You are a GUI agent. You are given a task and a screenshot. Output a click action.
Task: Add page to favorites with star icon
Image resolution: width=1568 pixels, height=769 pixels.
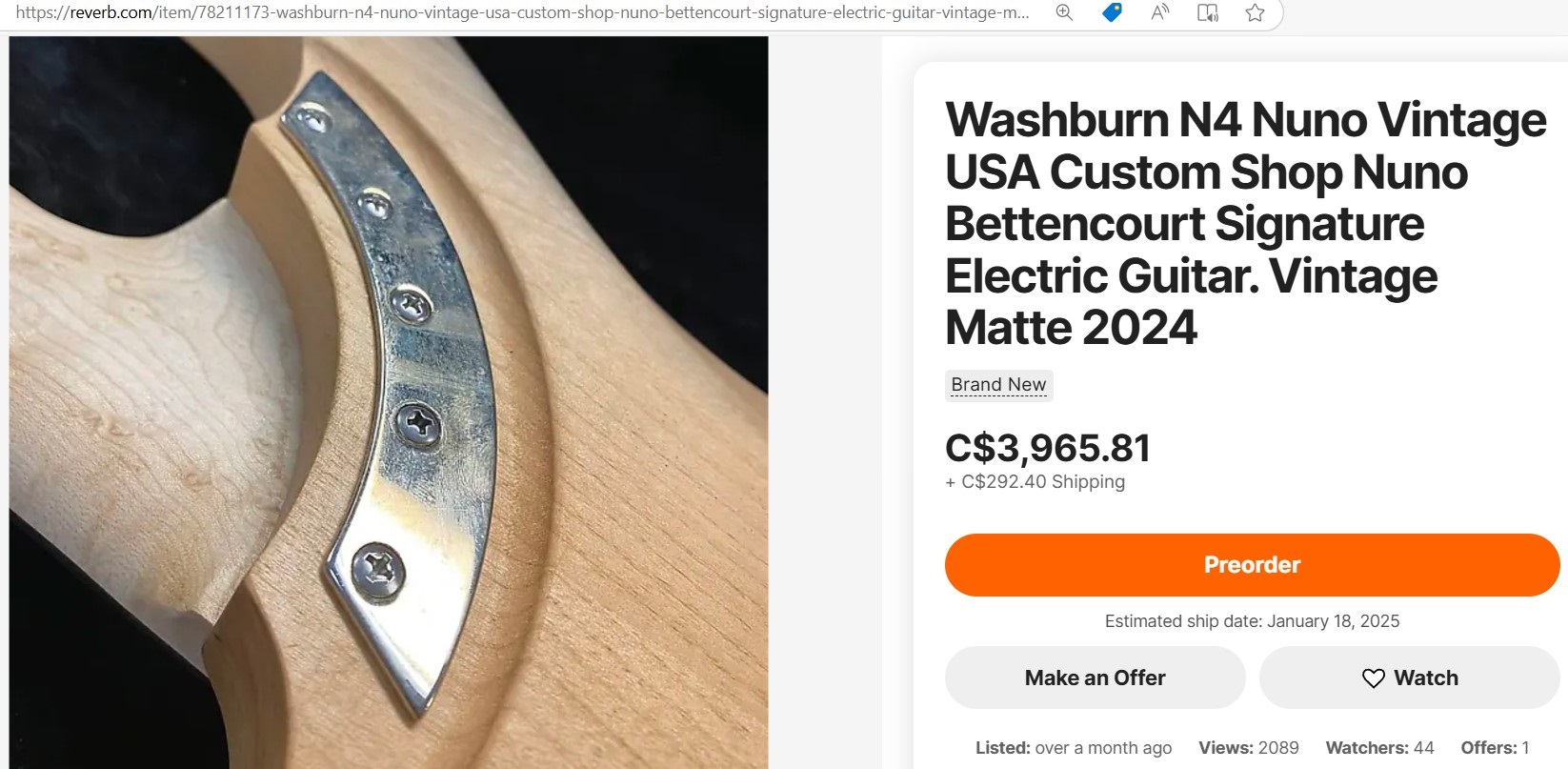coord(1256,12)
